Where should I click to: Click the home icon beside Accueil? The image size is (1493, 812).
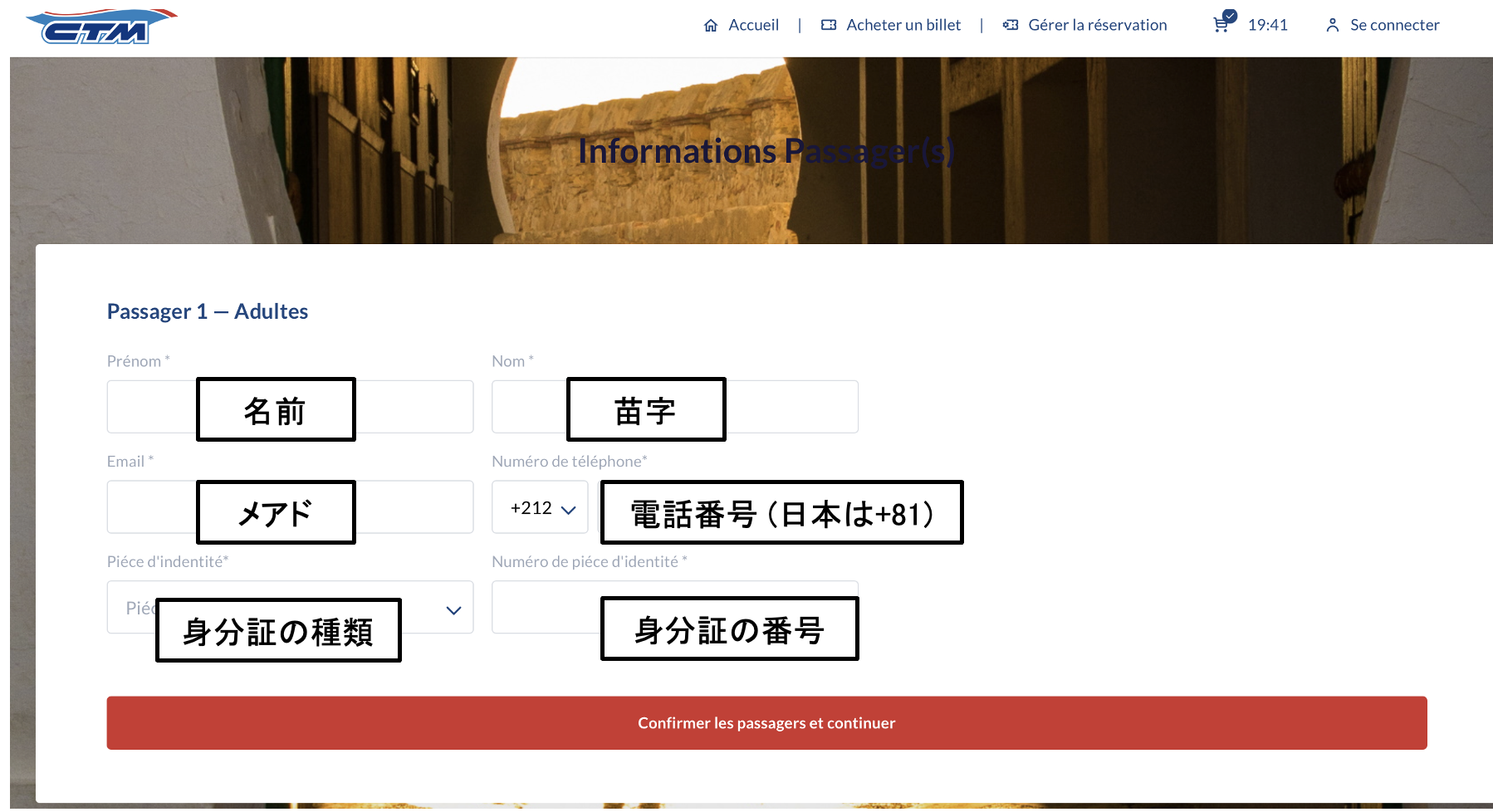711,26
